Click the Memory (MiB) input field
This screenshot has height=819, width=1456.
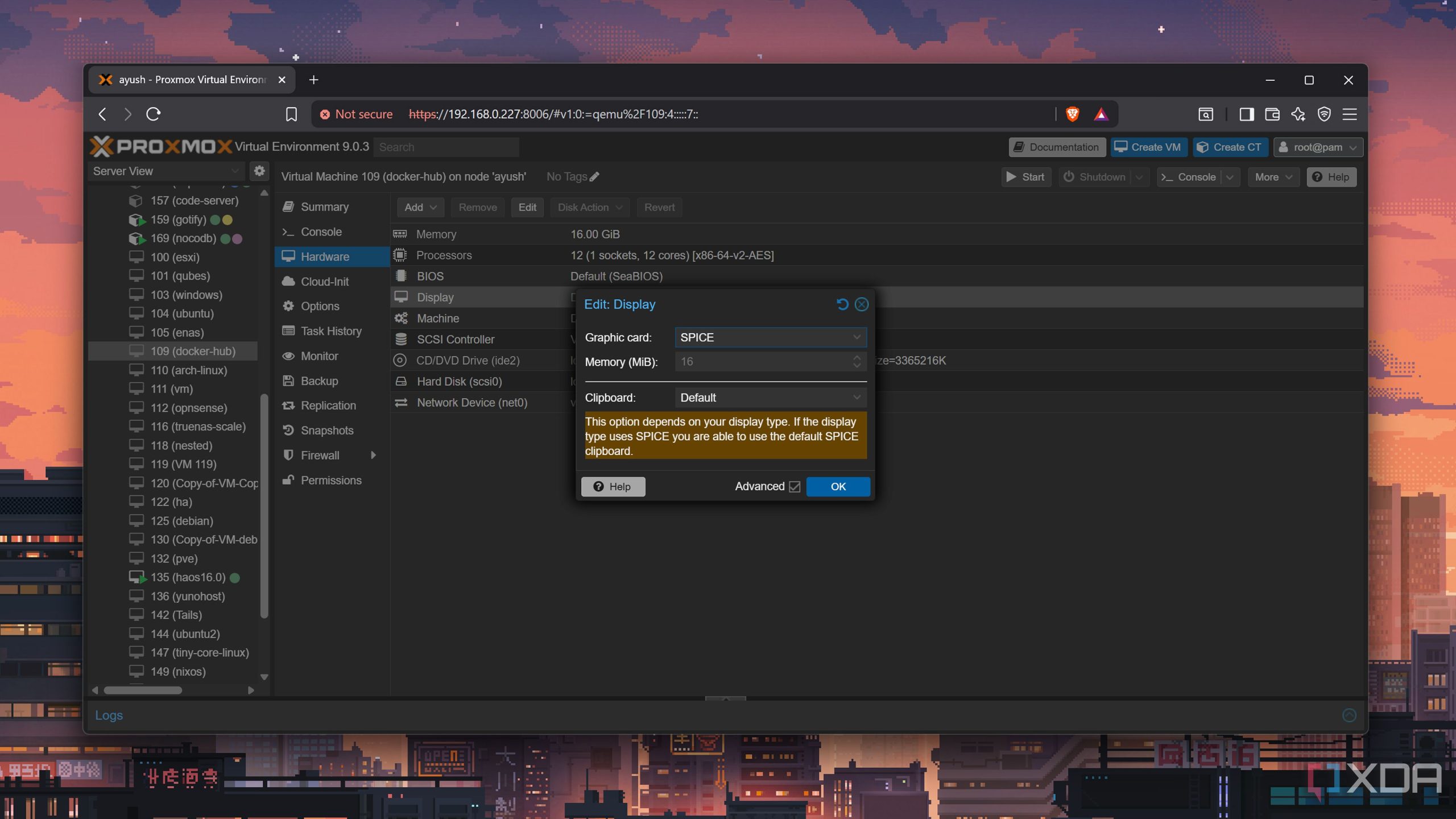tap(762, 362)
